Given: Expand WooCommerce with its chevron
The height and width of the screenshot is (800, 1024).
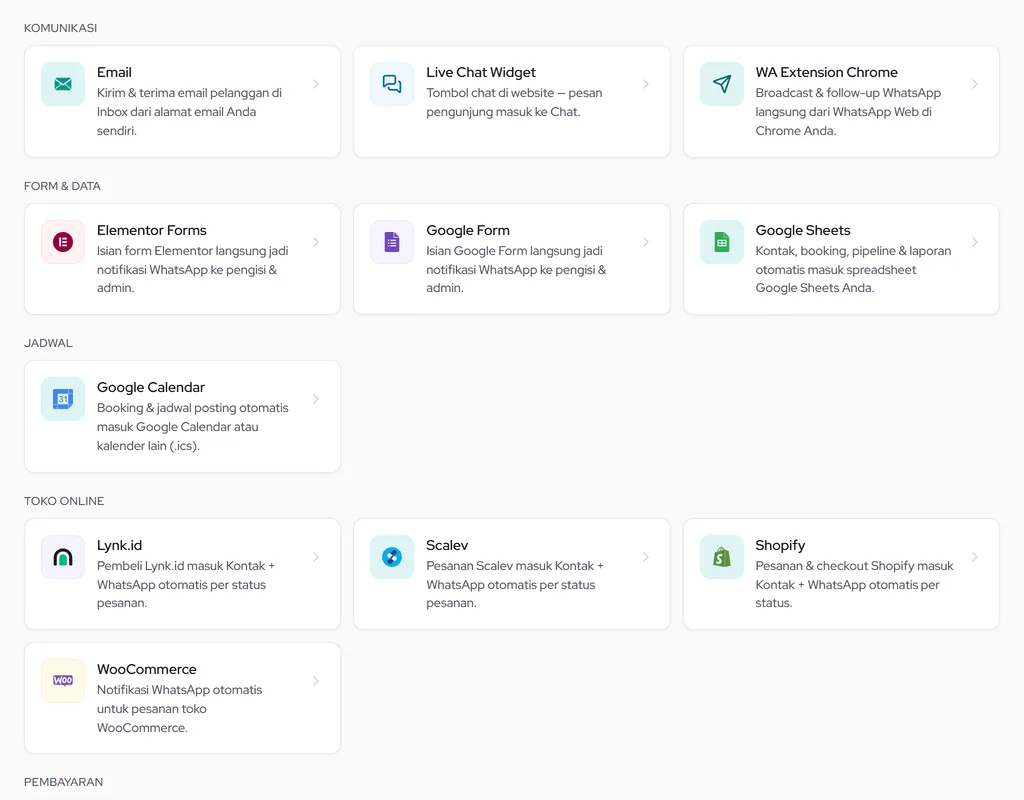Looking at the screenshot, I should (x=316, y=681).
